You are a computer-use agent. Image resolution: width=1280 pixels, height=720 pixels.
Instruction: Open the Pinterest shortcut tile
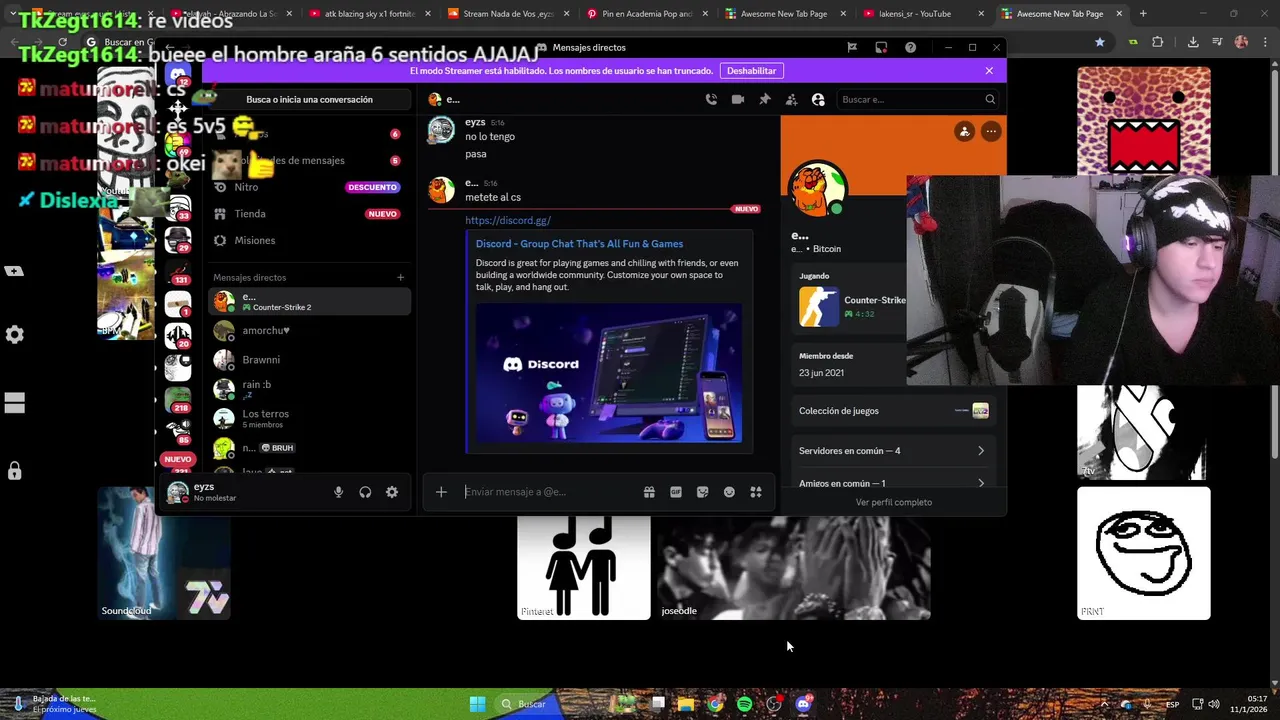(584, 567)
